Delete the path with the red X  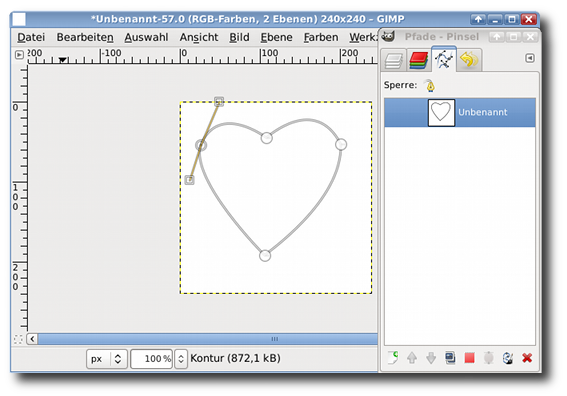click(x=527, y=358)
